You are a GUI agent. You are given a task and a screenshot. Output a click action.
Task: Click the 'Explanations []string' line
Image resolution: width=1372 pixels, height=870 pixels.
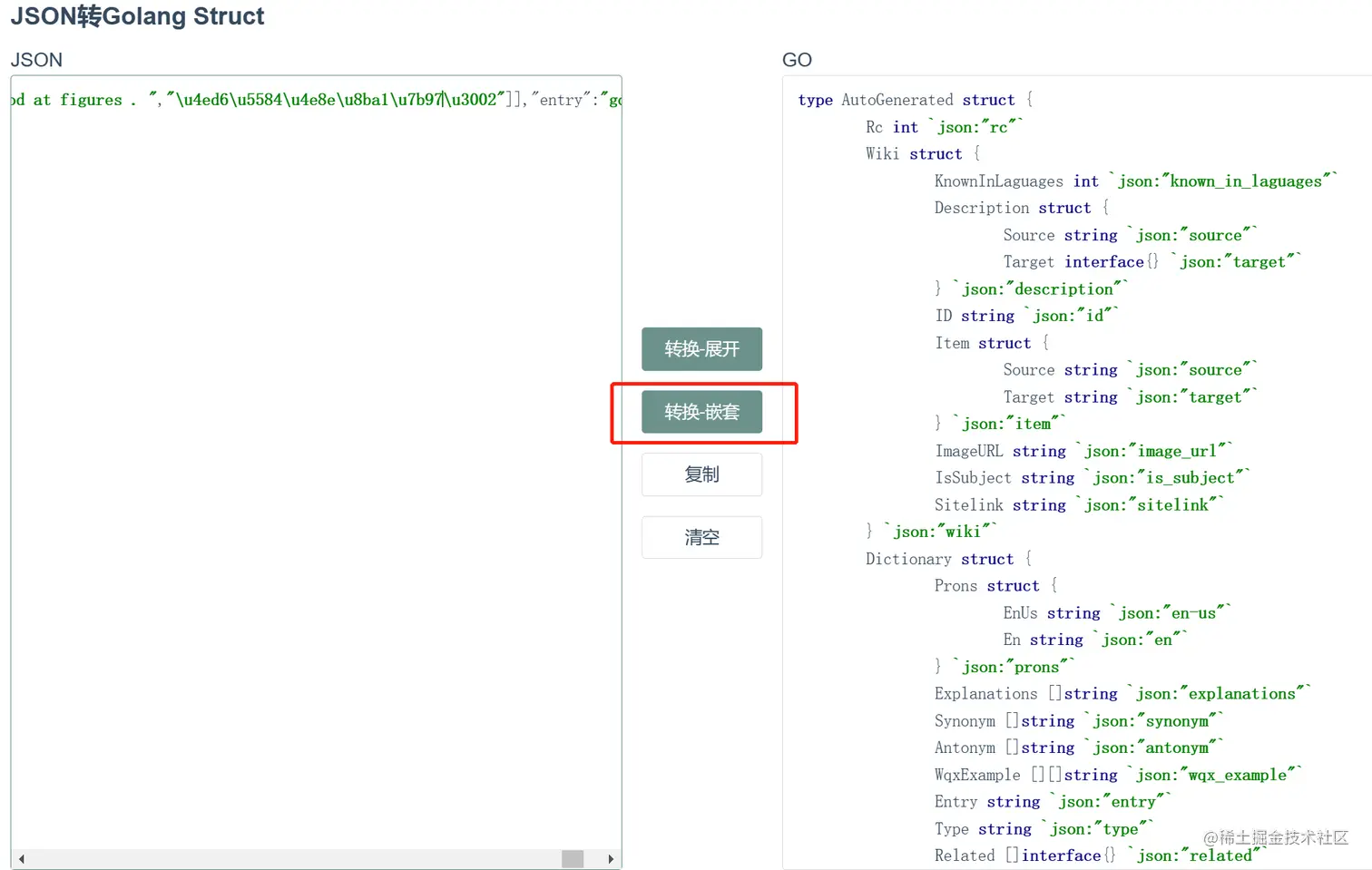1123,694
